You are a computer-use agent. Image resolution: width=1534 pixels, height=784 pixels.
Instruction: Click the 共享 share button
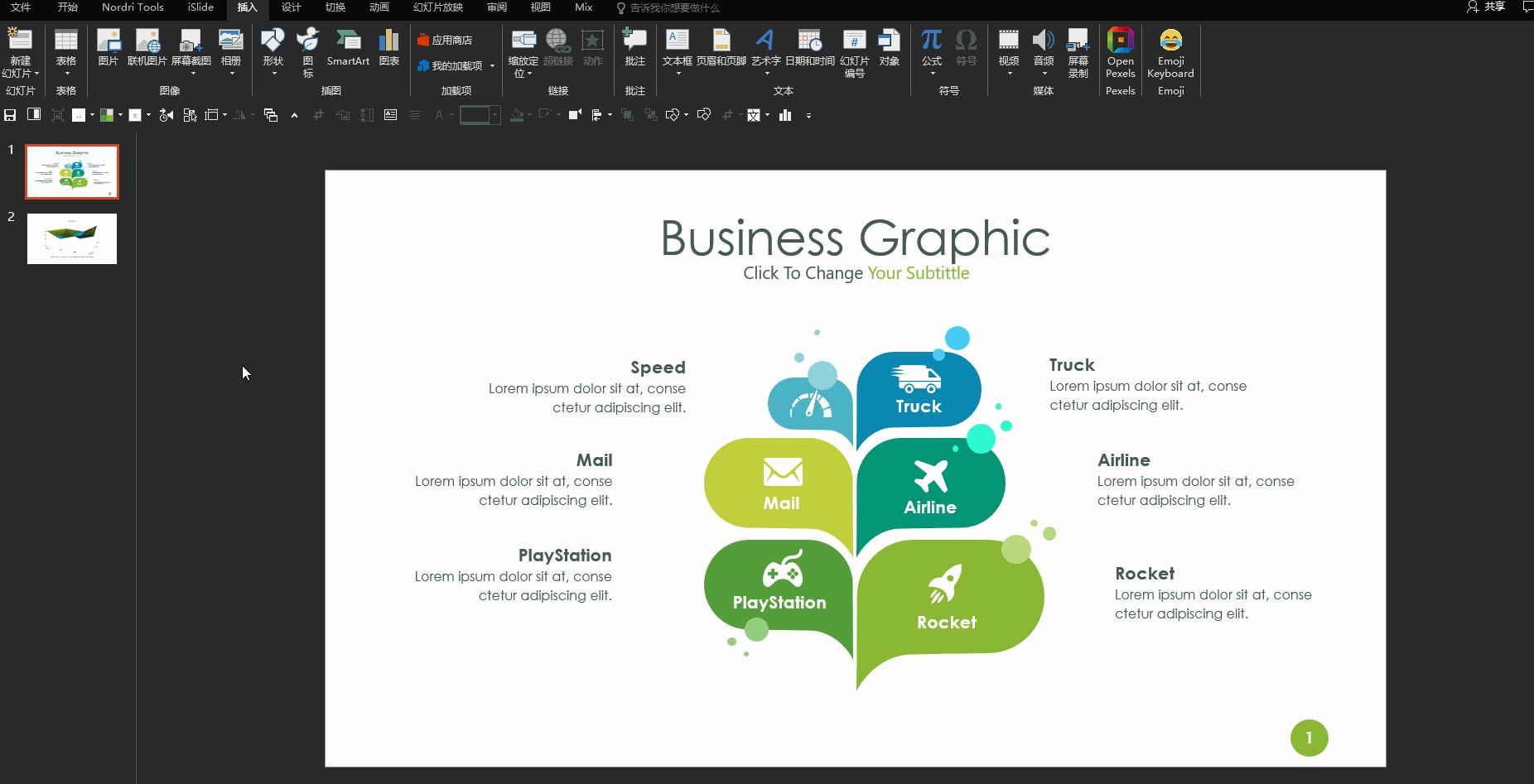tap(1486, 7)
